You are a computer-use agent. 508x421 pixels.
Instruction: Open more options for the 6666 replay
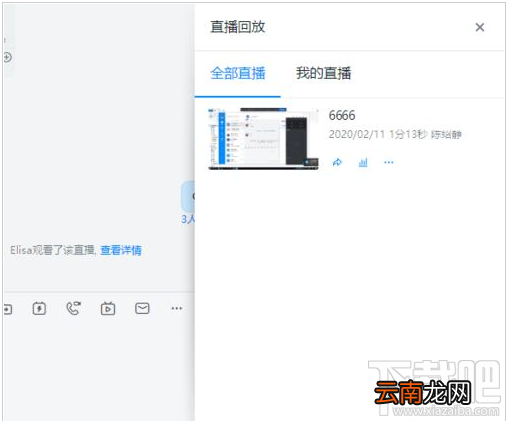point(389,162)
